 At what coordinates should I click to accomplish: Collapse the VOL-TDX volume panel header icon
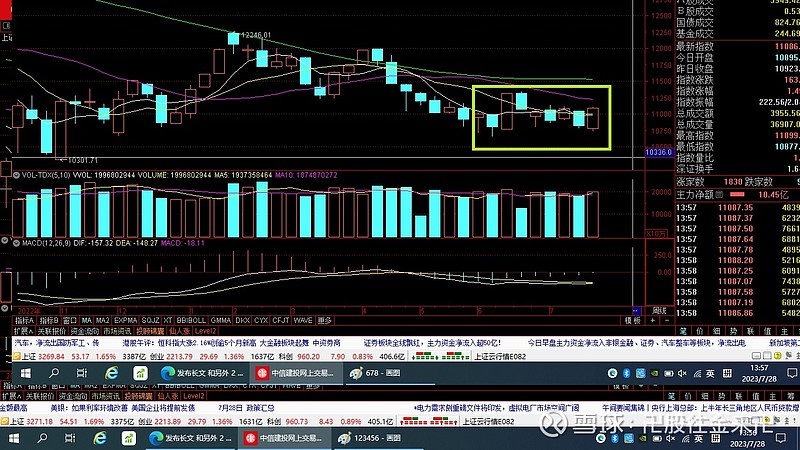point(16,175)
